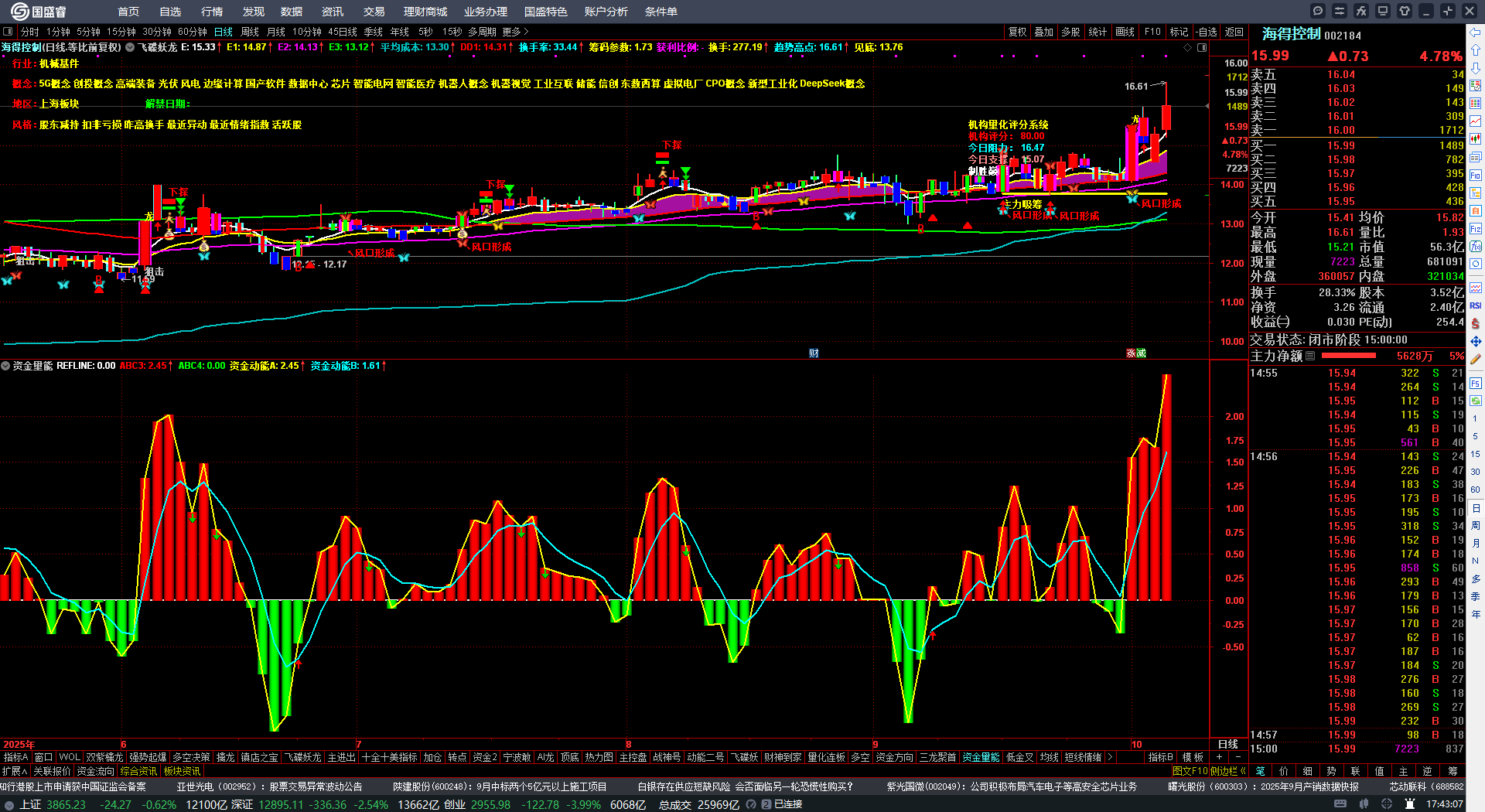The image size is (1485, 812).
Task: Open the formula fx icon in title bar
Action: (1361, 11)
